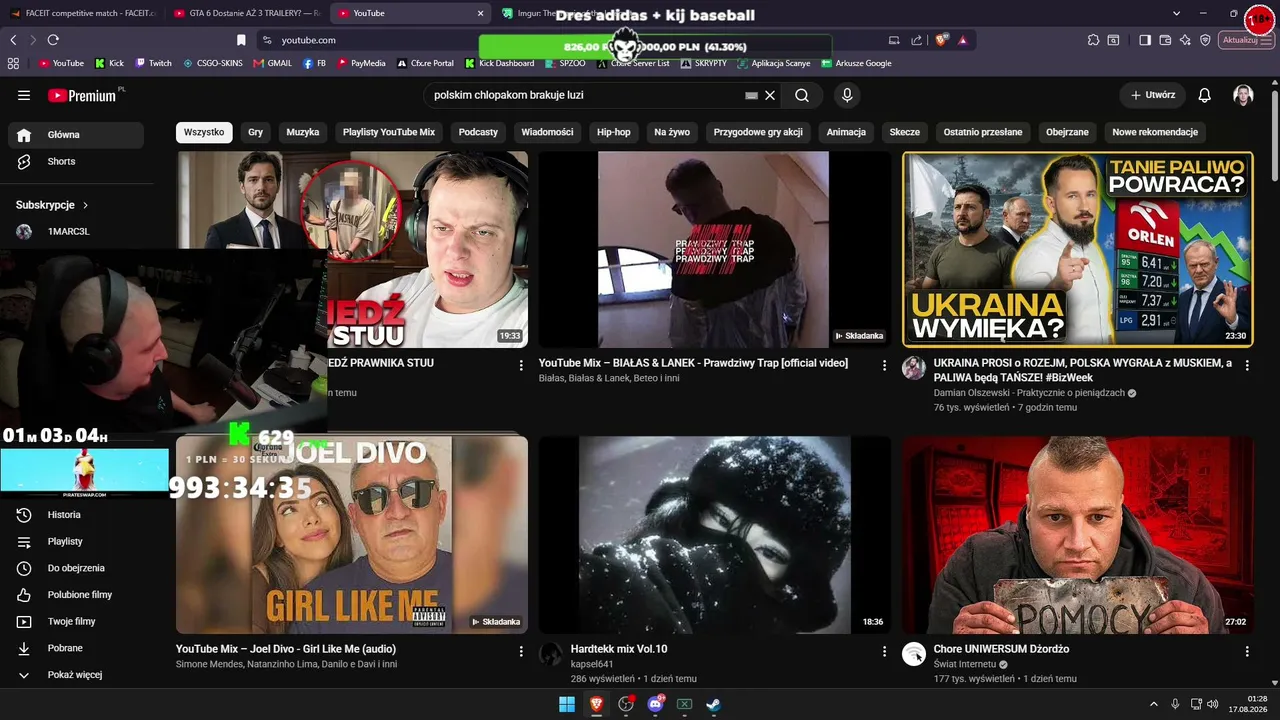Open the Arkusze Google bookmark
This screenshot has height=720, width=1280.
[856, 63]
